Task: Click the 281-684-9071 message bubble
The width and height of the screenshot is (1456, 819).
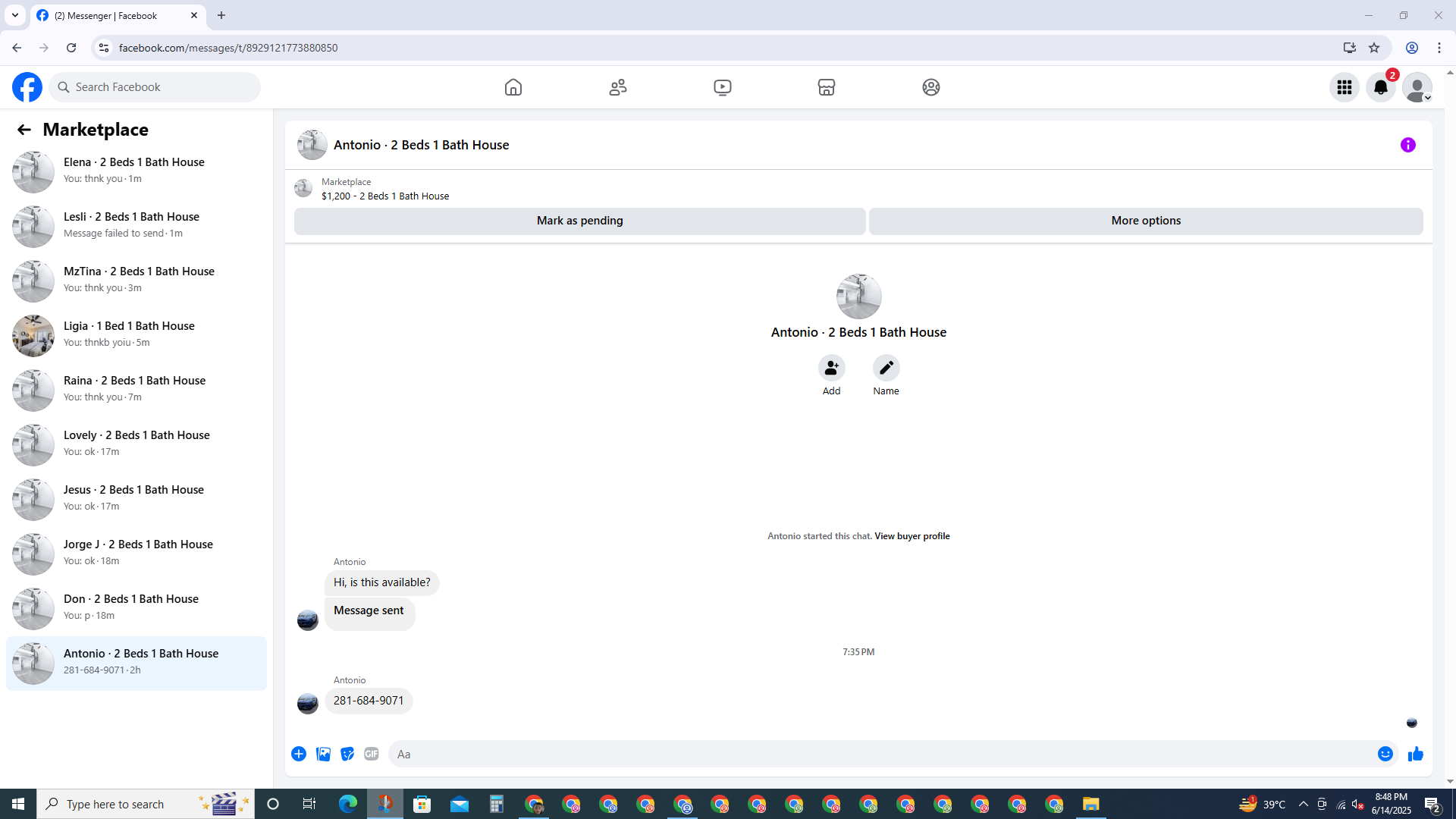Action: click(x=369, y=701)
